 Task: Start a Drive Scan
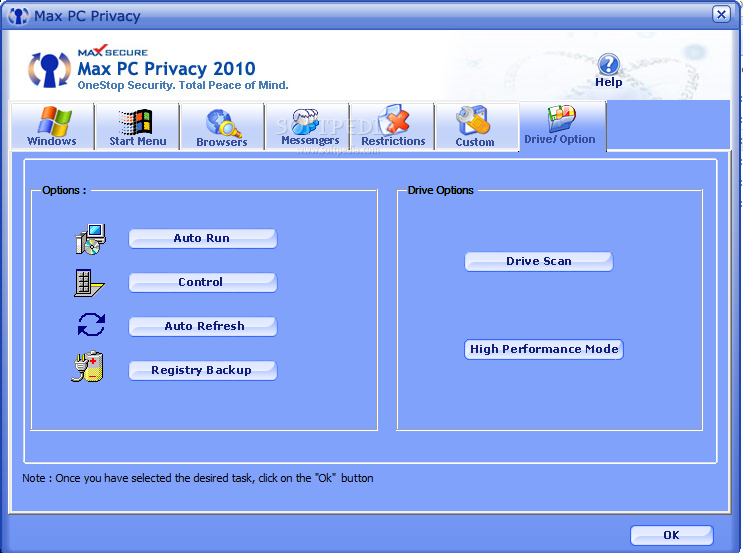click(539, 262)
